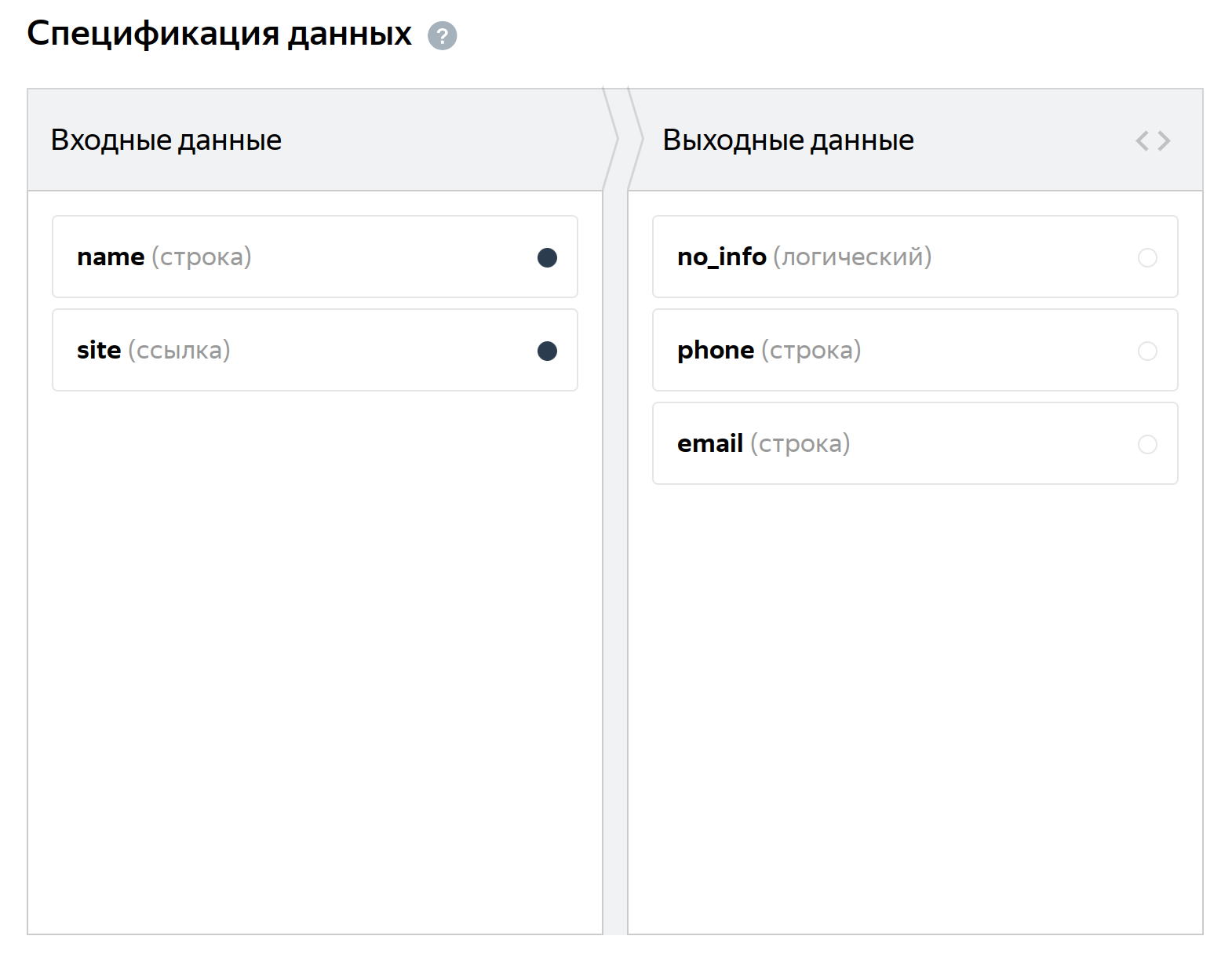Click the Спецификация данных title
Screen dimensions: 1232x965
pyautogui.click(x=219, y=35)
